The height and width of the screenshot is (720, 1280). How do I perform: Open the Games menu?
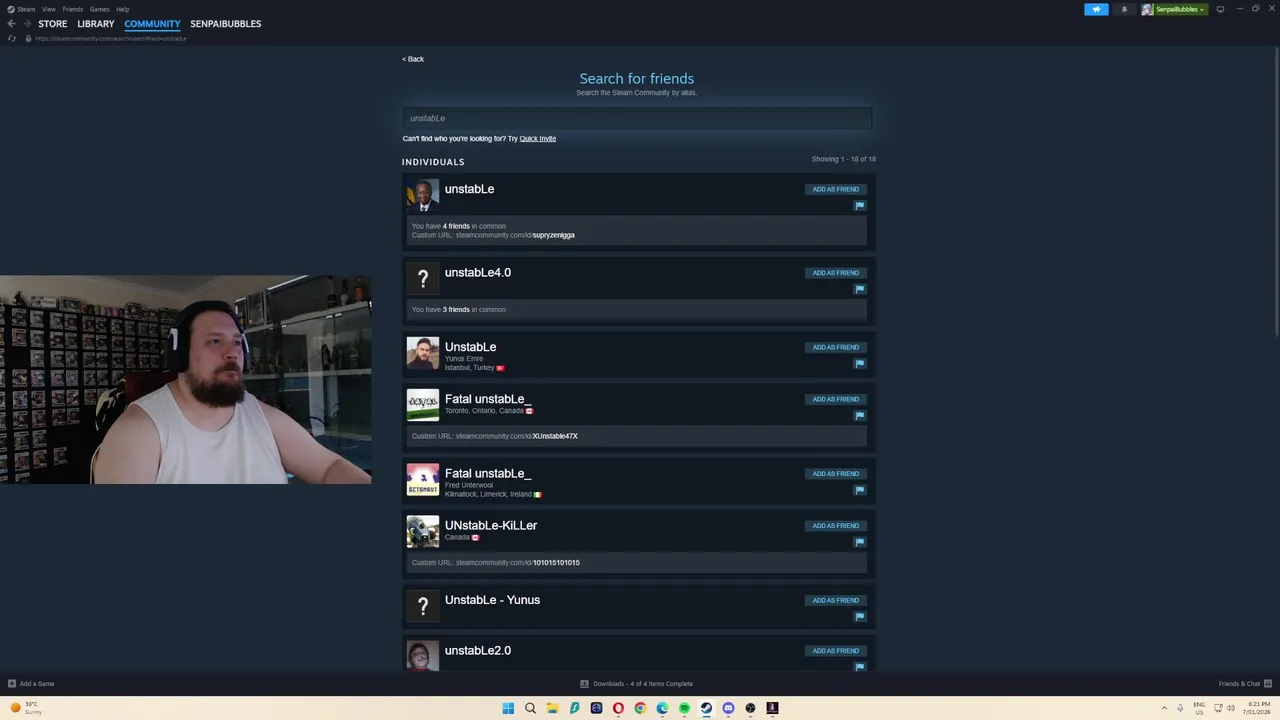click(99, 9)
